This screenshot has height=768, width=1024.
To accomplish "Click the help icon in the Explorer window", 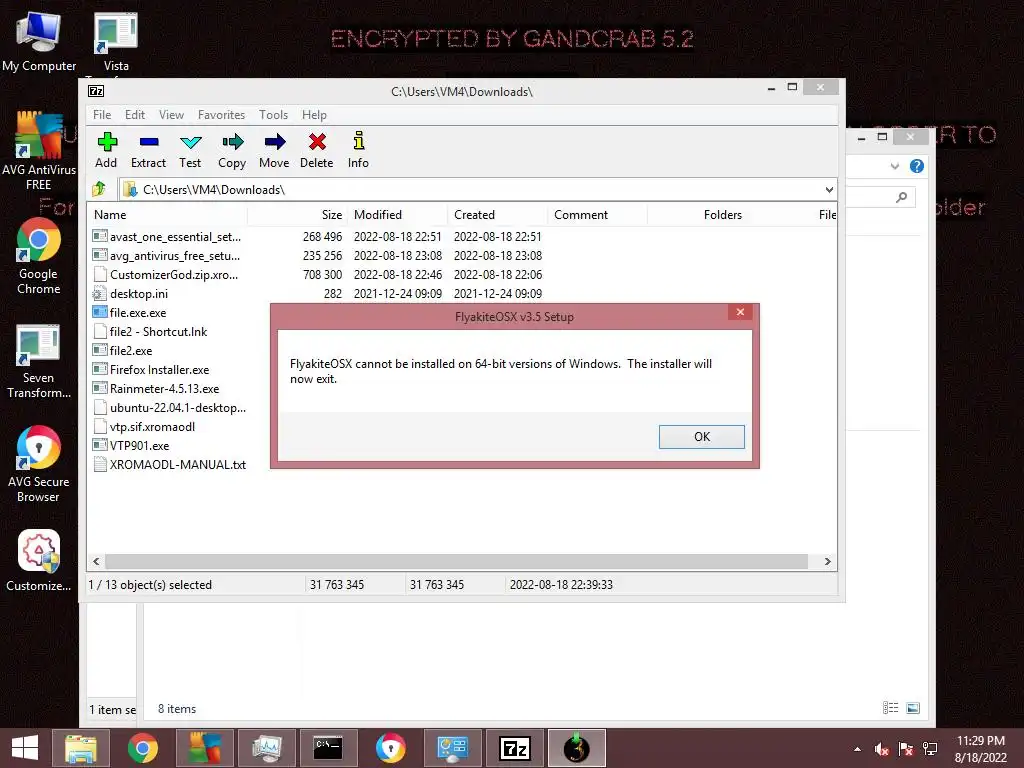I will [917, 166].
